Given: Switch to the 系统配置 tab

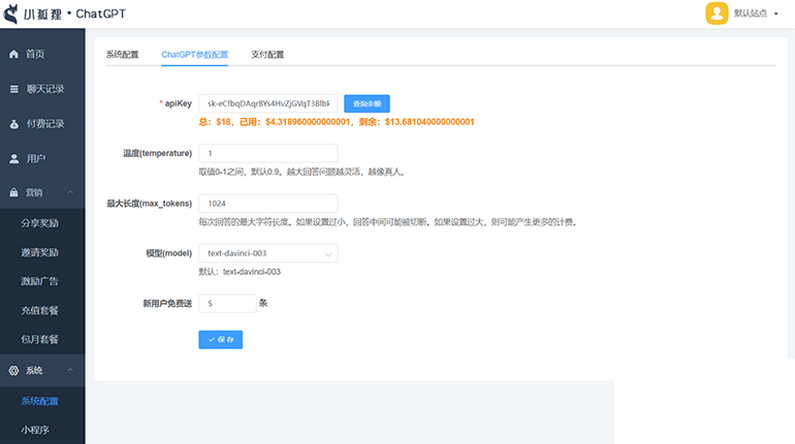Looking at the screenshot, I should pos(122,55).
